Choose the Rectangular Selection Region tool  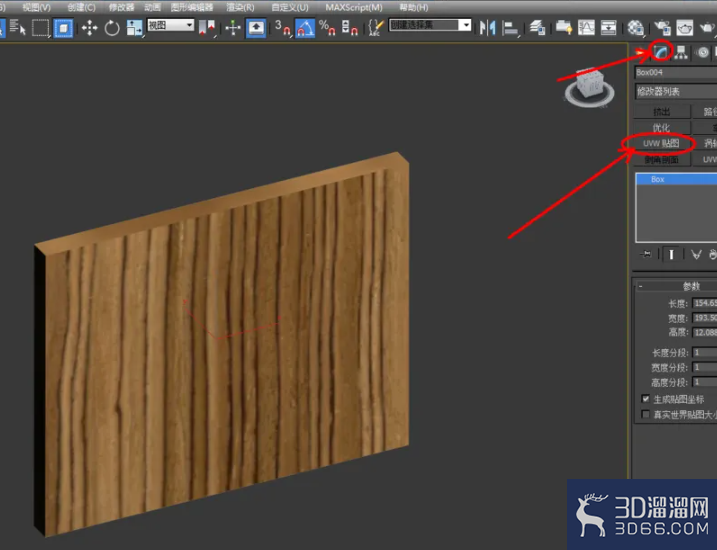tap(40, 28)
